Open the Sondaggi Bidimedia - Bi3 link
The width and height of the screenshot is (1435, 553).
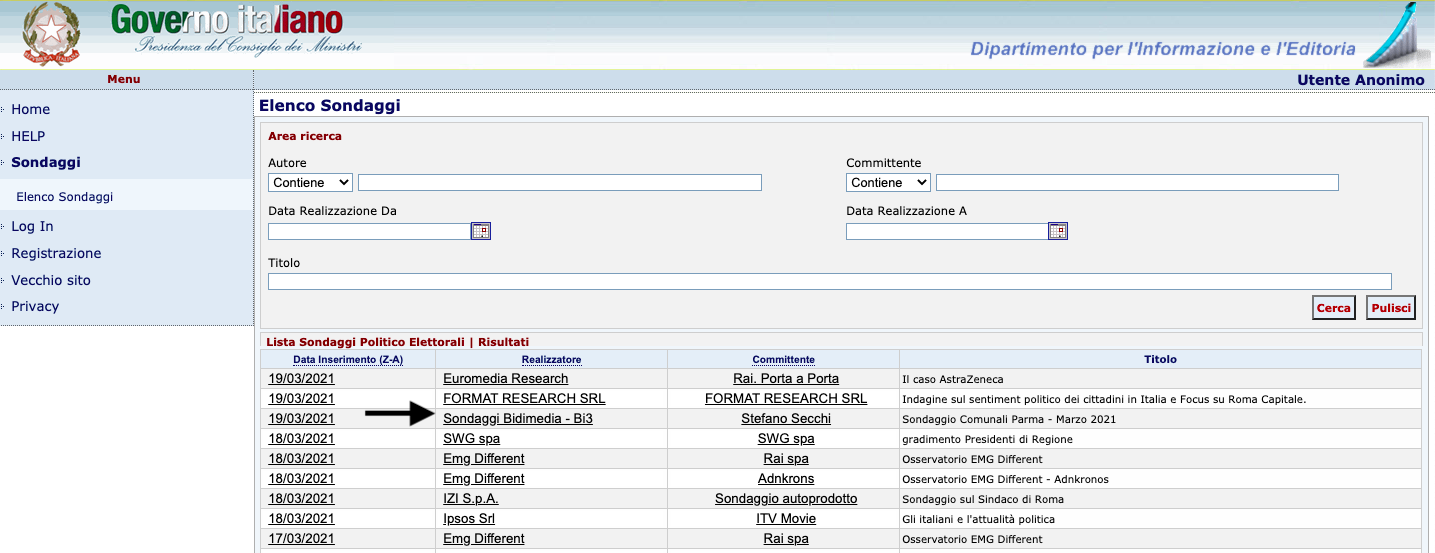(x=517, y=419)
